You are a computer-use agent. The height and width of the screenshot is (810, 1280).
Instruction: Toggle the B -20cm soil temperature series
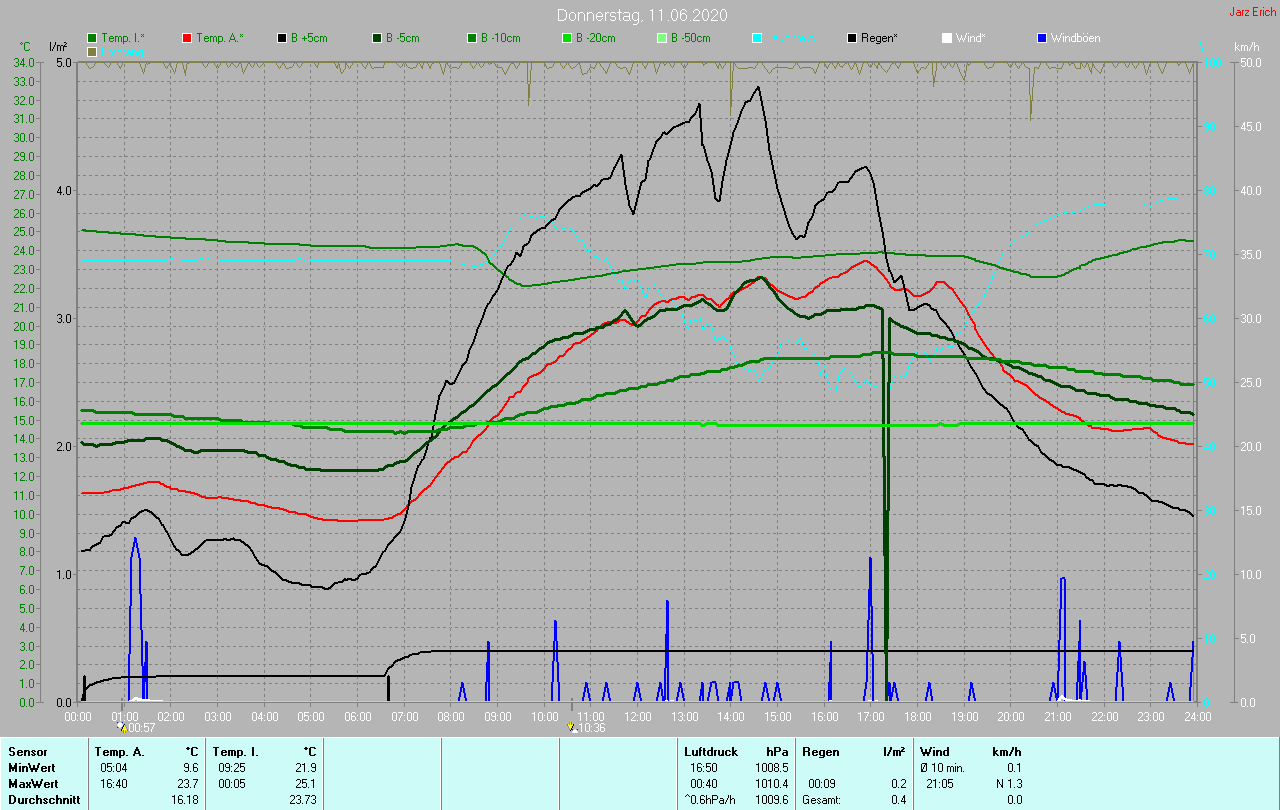[567, 38]
